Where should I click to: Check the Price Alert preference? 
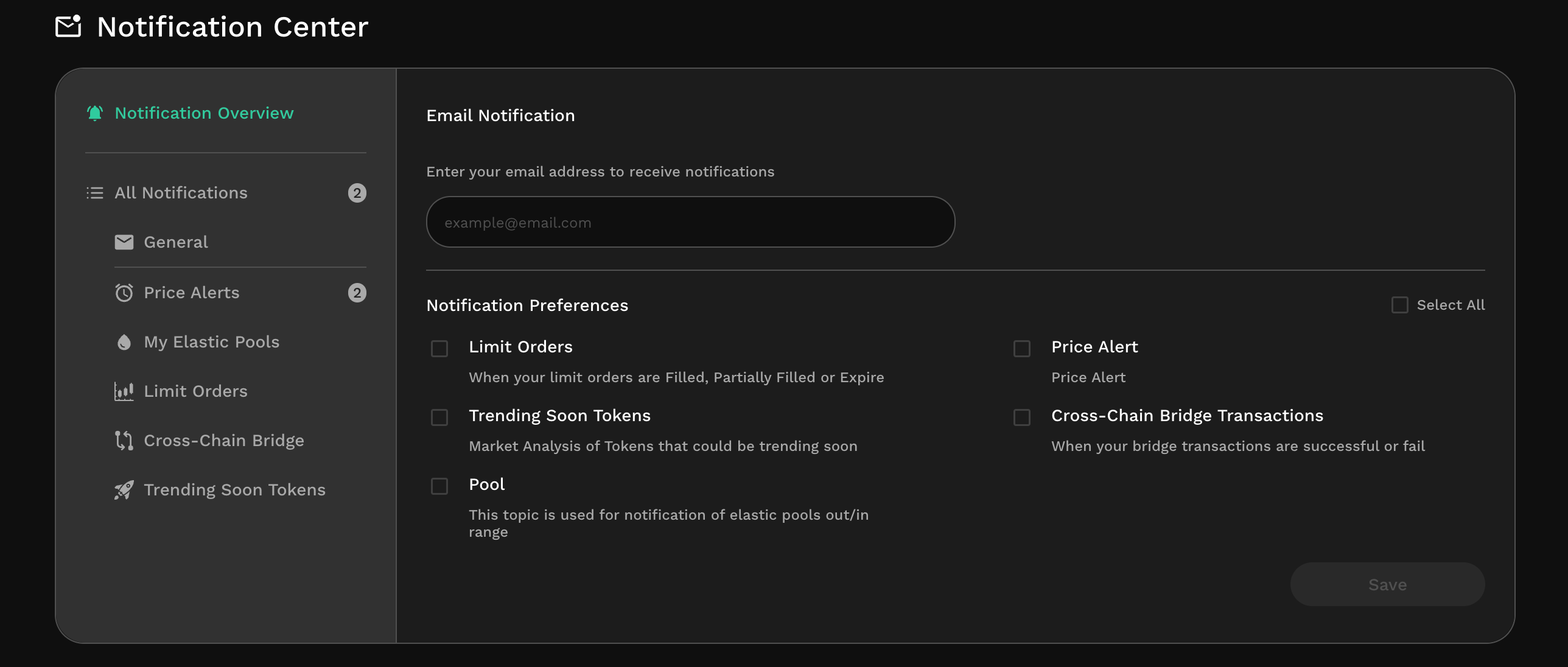1022,349
